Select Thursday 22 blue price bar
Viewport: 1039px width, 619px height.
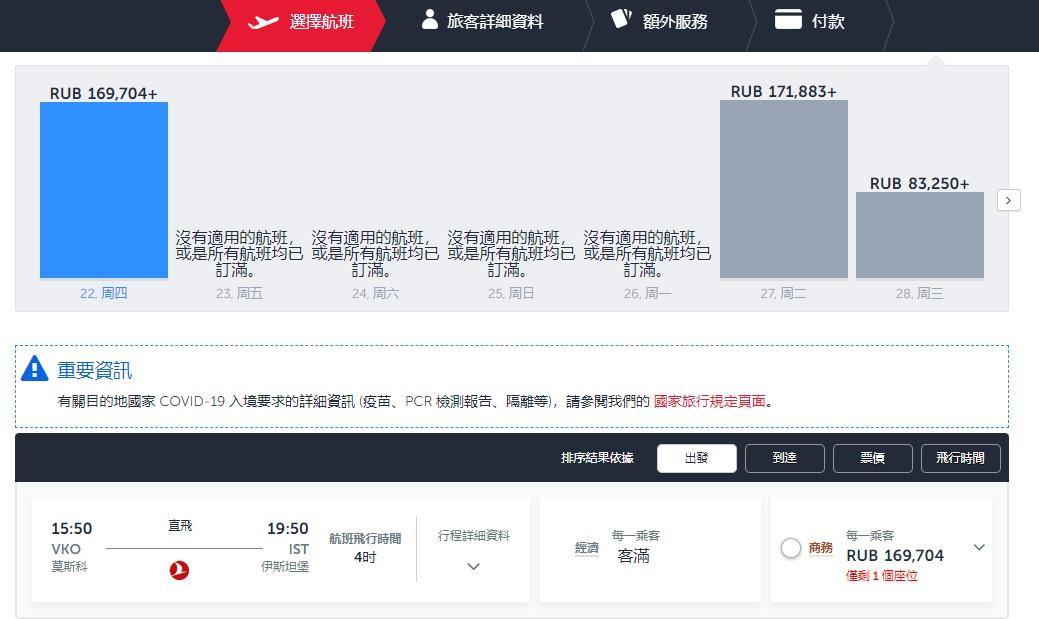coord(104,190)
